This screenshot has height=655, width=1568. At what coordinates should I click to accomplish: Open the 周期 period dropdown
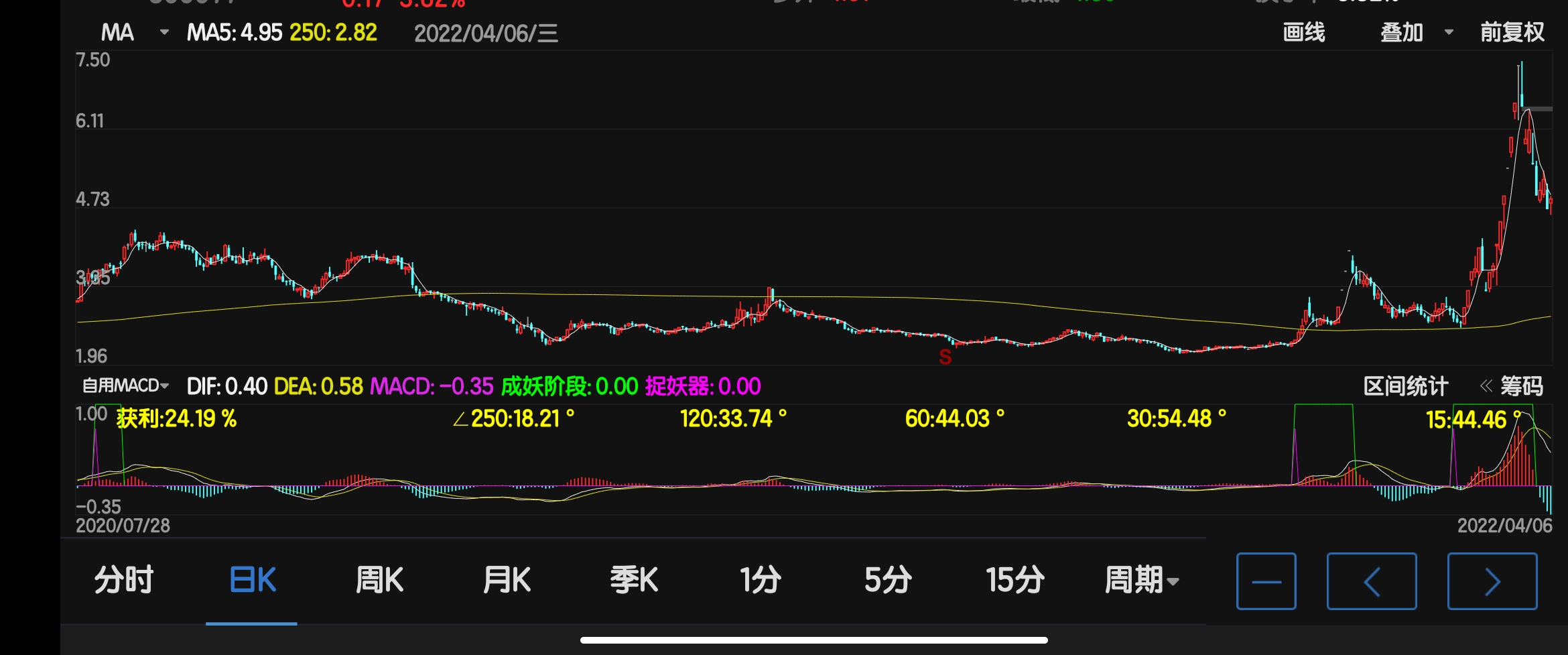click(1141, 580)
